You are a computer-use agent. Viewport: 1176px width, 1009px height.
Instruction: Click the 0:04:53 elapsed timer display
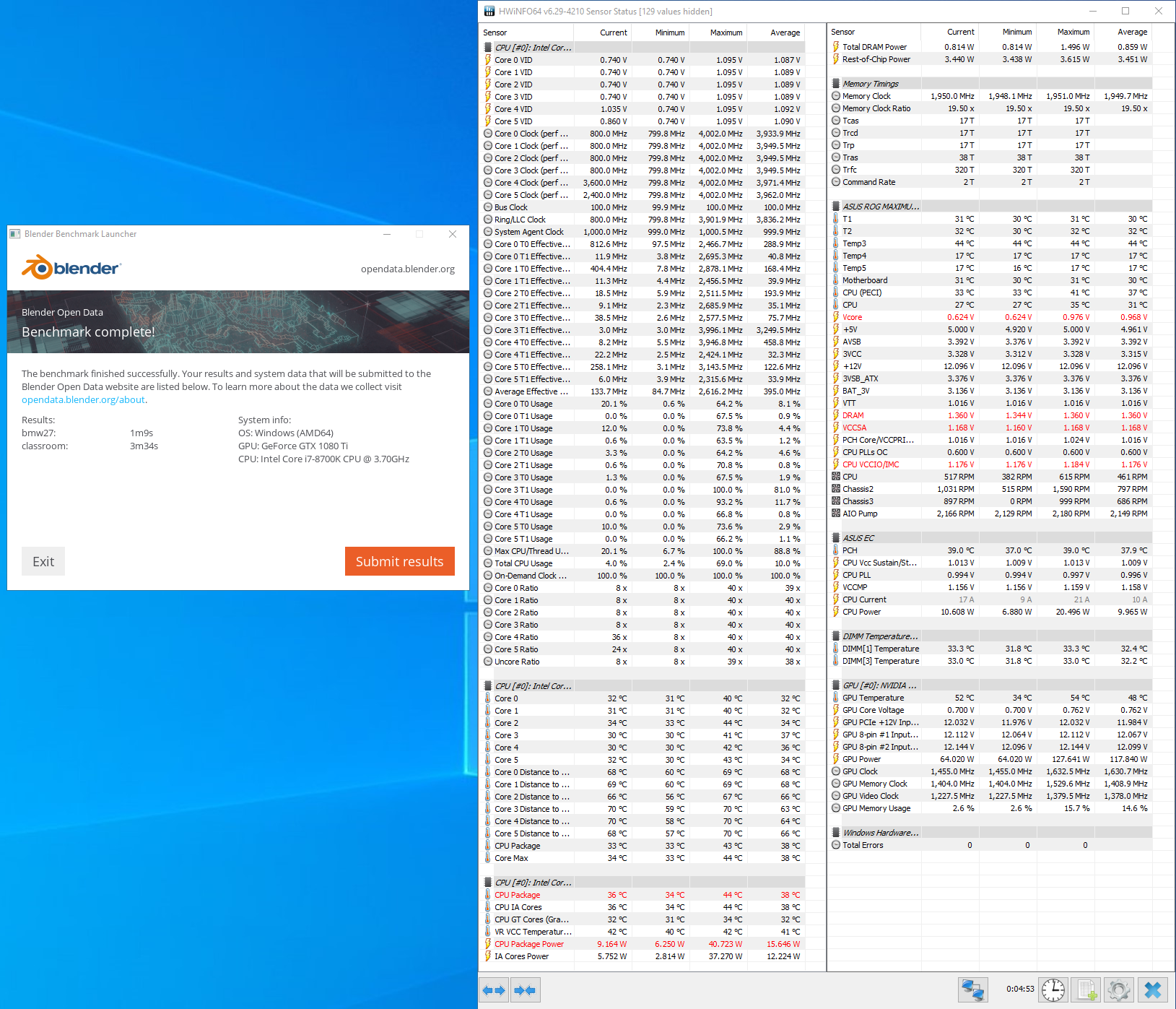1020,989
